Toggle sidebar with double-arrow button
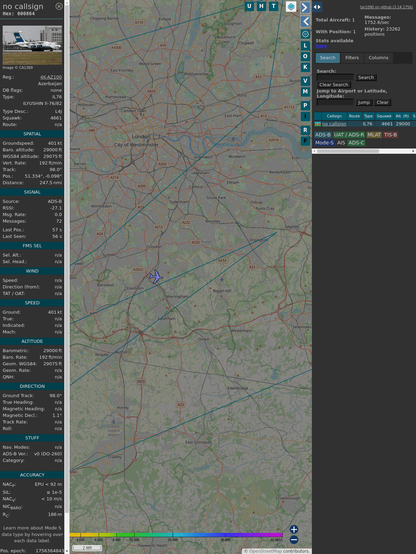Image resolution: width=416 pixels, height=554 pixels. pos(317,7)
